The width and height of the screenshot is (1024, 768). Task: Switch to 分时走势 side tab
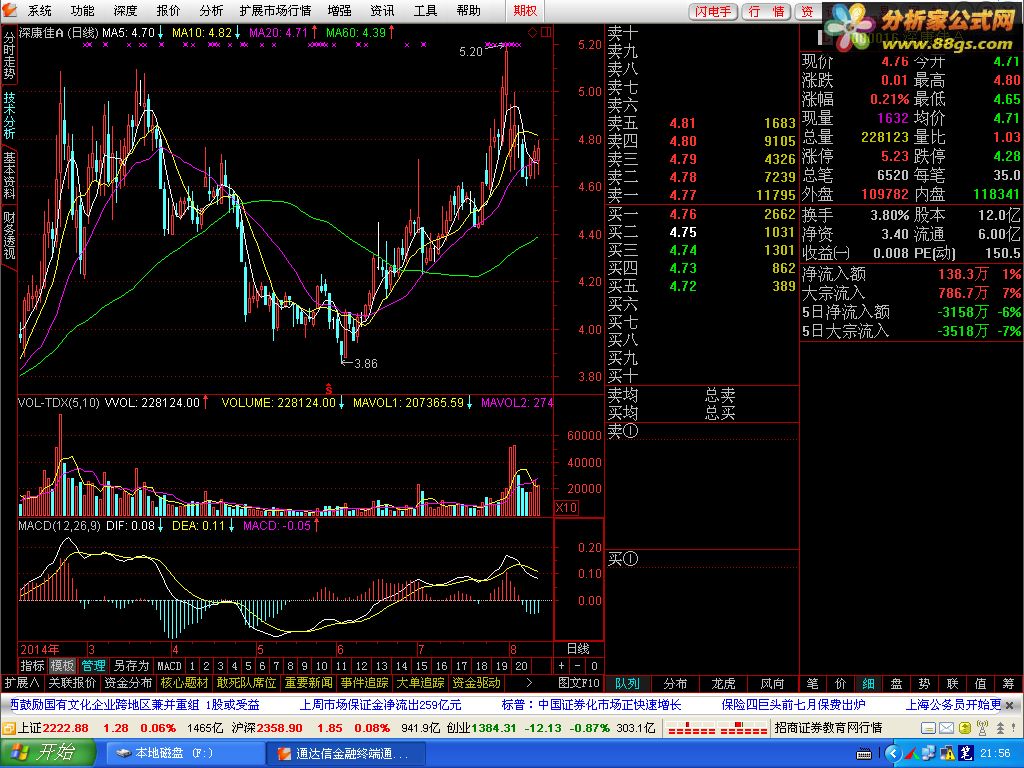[9, 56]
